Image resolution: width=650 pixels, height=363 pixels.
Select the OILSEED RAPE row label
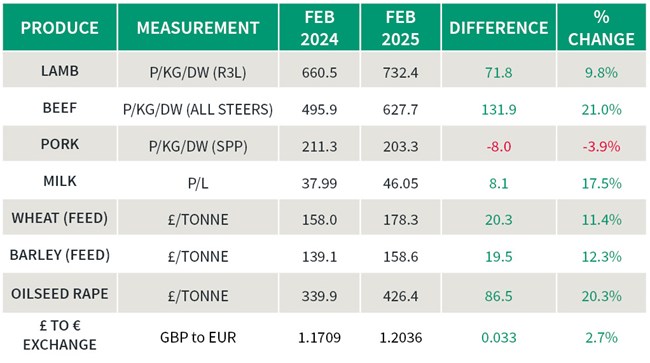click(60, 294)
